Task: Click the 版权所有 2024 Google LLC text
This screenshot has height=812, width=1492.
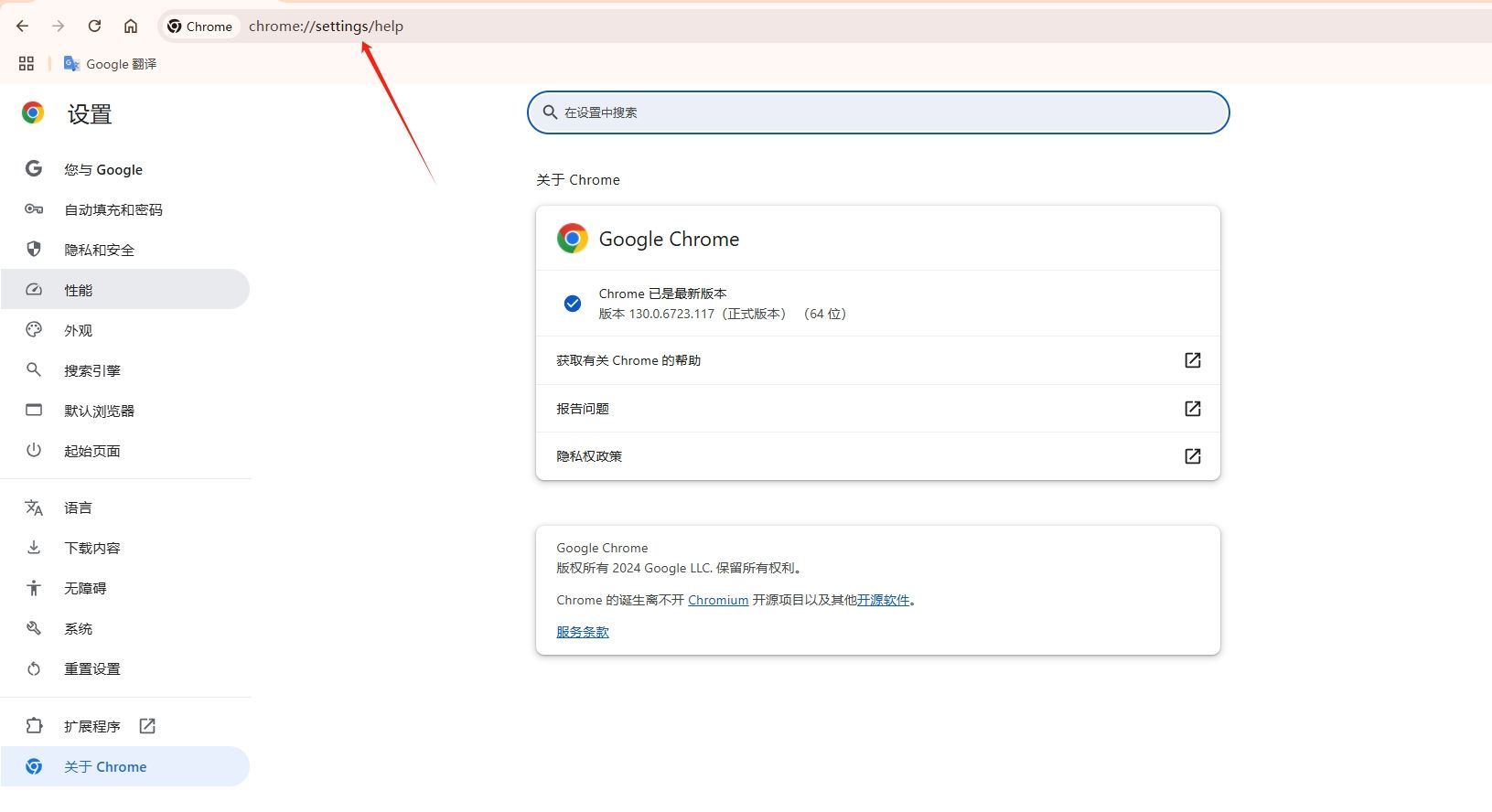Action: click(680, 568)
